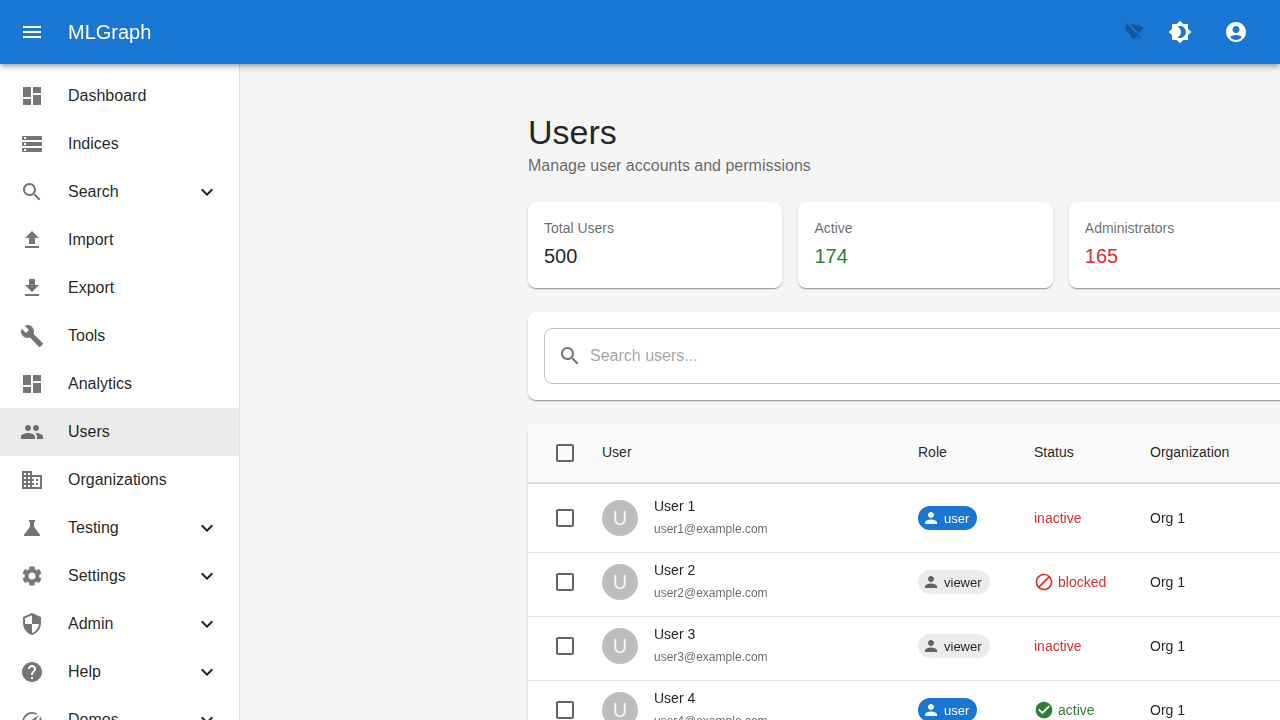Expand the Admin sidebar menu
Image resolution: width=1280 pixels, height=720 pixels.
(118, 623)
